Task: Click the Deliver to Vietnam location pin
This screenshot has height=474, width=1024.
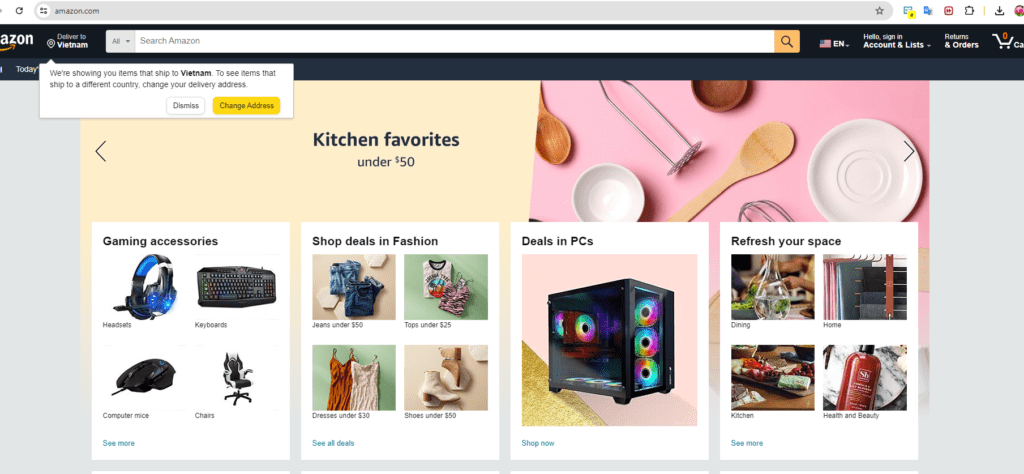Action: coord(51,43)
